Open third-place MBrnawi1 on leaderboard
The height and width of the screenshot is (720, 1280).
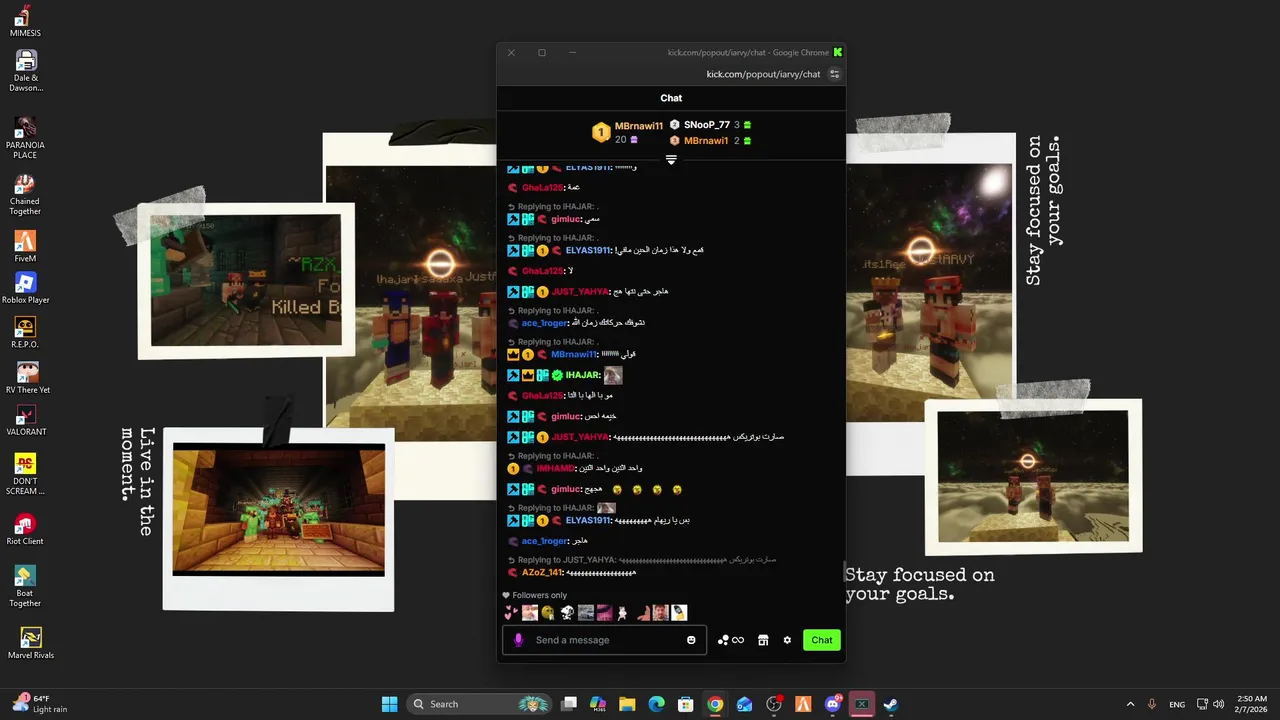point(706,141)
